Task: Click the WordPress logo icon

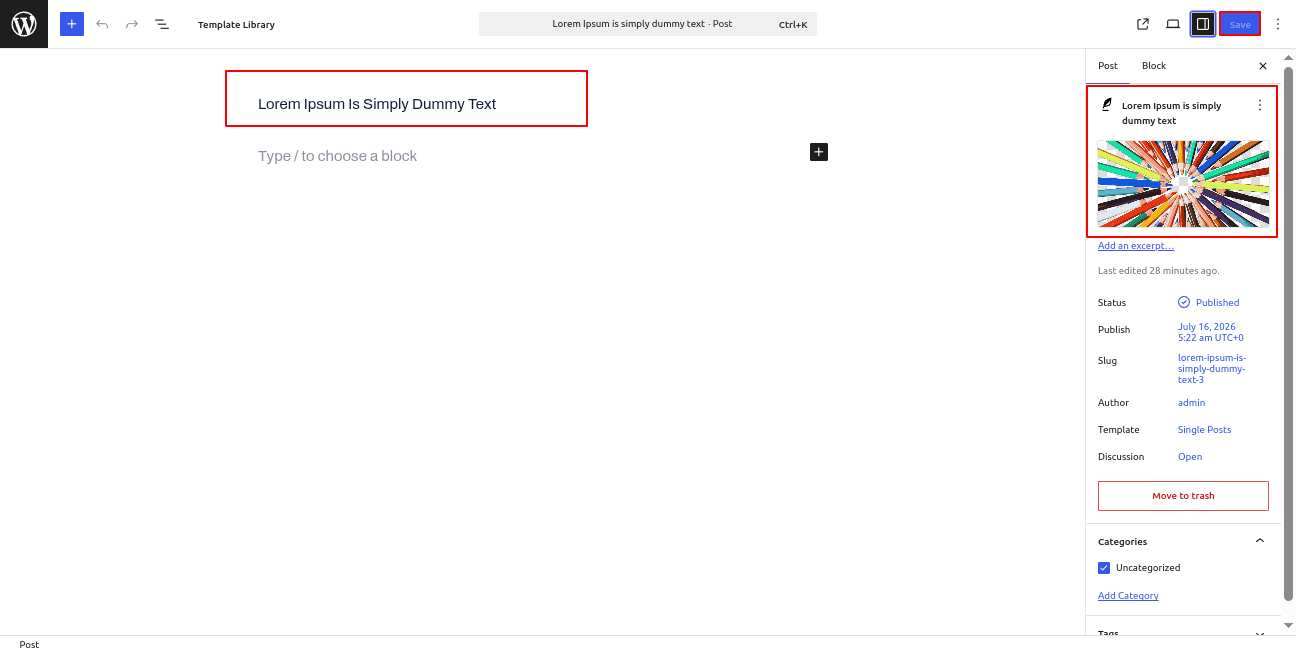Action: click(x=24, y=24)
